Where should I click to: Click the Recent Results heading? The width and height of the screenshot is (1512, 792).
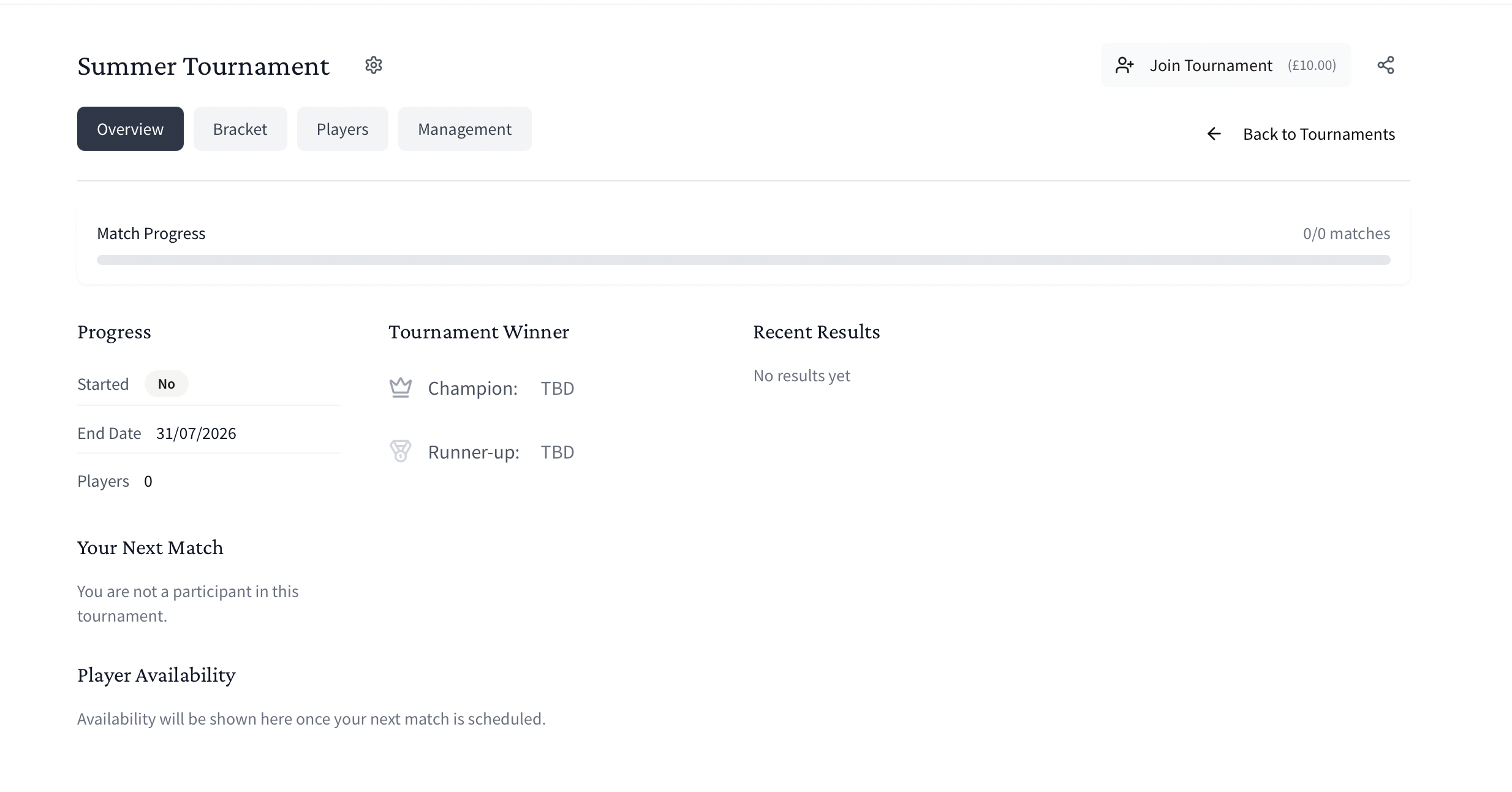click(x=817, y=332)
